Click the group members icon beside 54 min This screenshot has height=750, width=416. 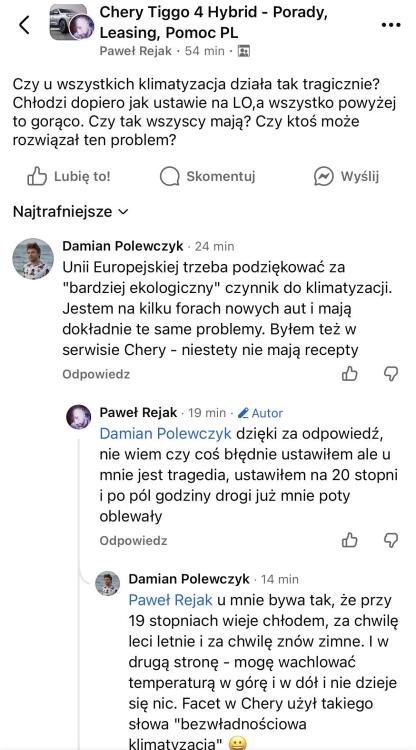(243, 51)
